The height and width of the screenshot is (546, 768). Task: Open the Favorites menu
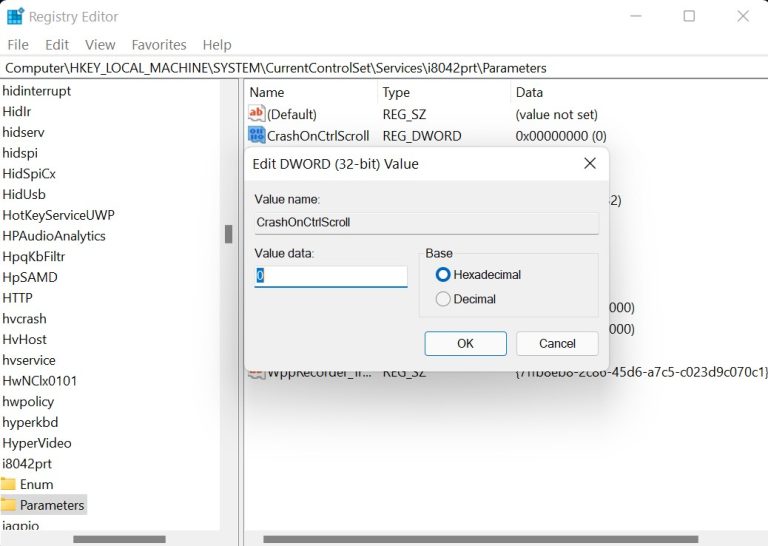pyautogui.click(x=159, y=45)
